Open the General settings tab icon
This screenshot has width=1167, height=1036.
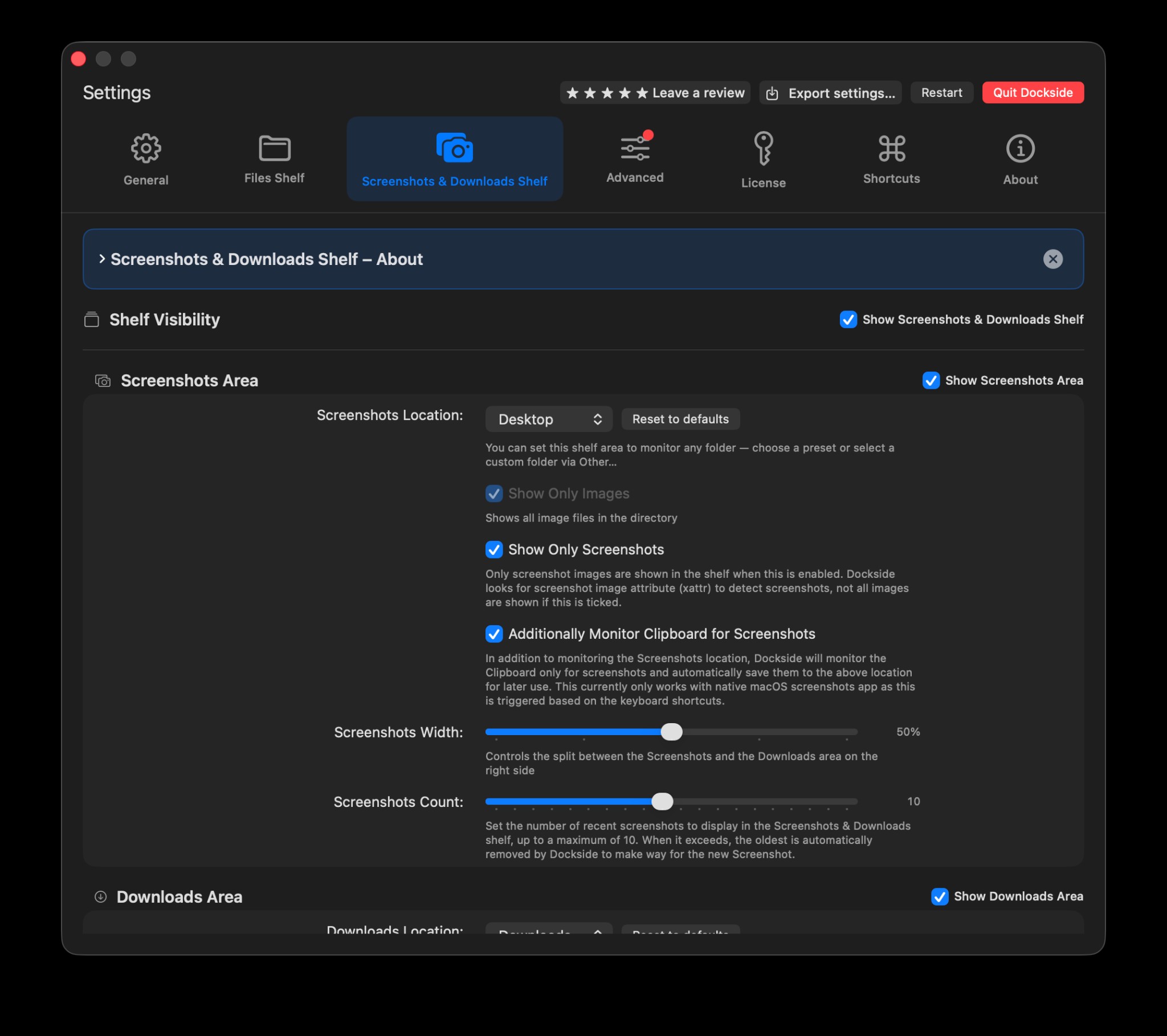pyautogui.click(x=145, y=149)
